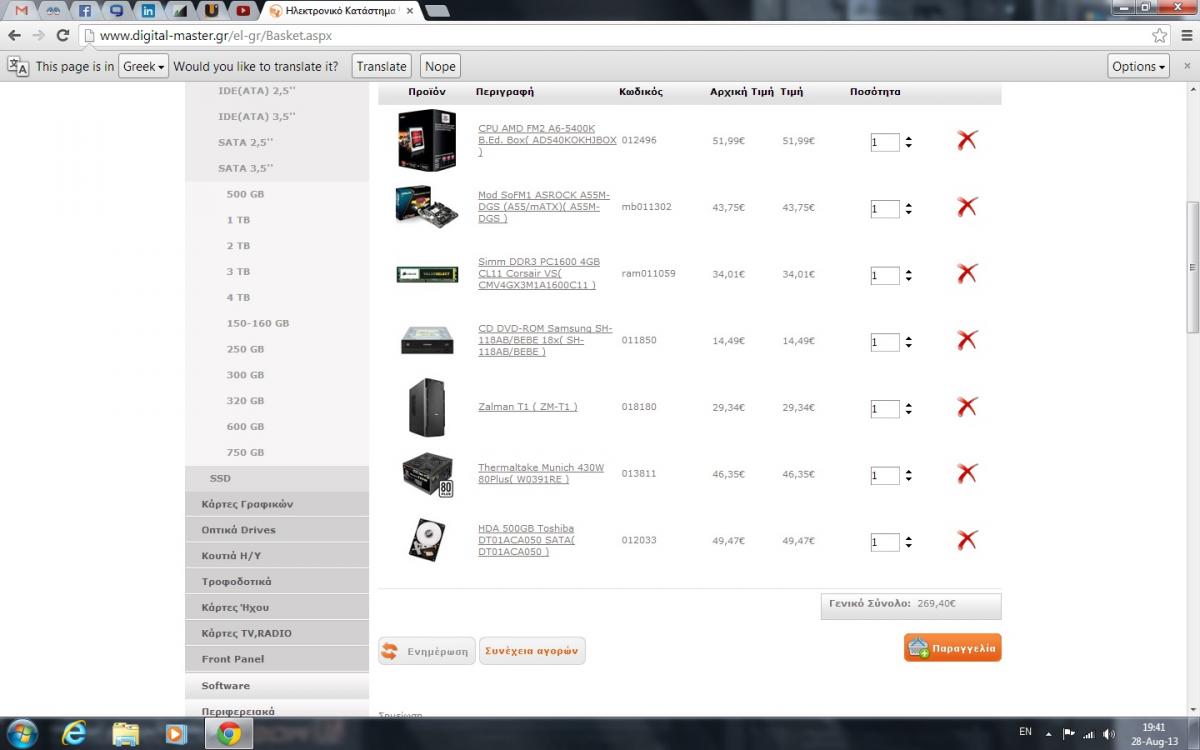Go back in browser history
This screenshot has width=1200, height=750.
[15, 35]
